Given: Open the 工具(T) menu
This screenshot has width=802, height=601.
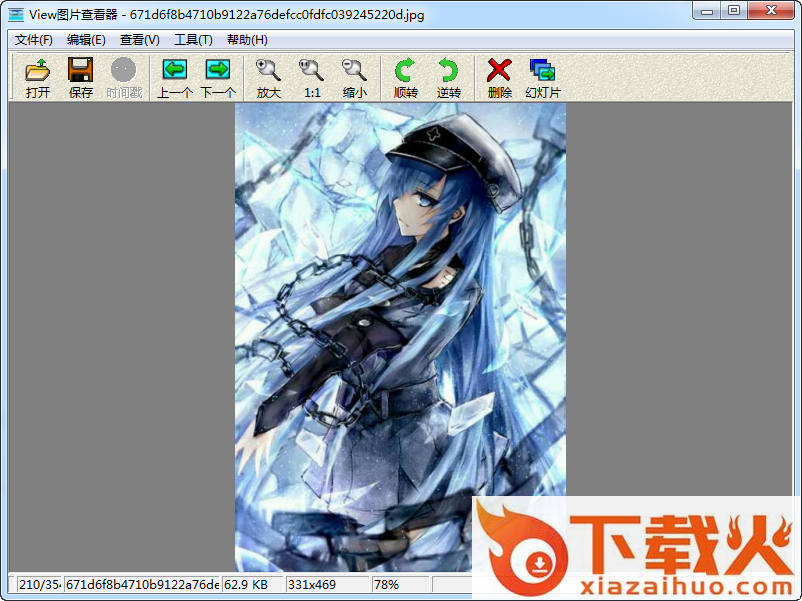Looking at the screenshot, I should pos(193,40).
